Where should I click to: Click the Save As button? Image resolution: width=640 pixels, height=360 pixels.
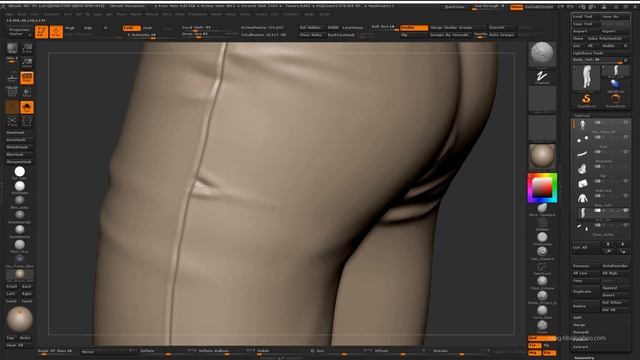615,17
